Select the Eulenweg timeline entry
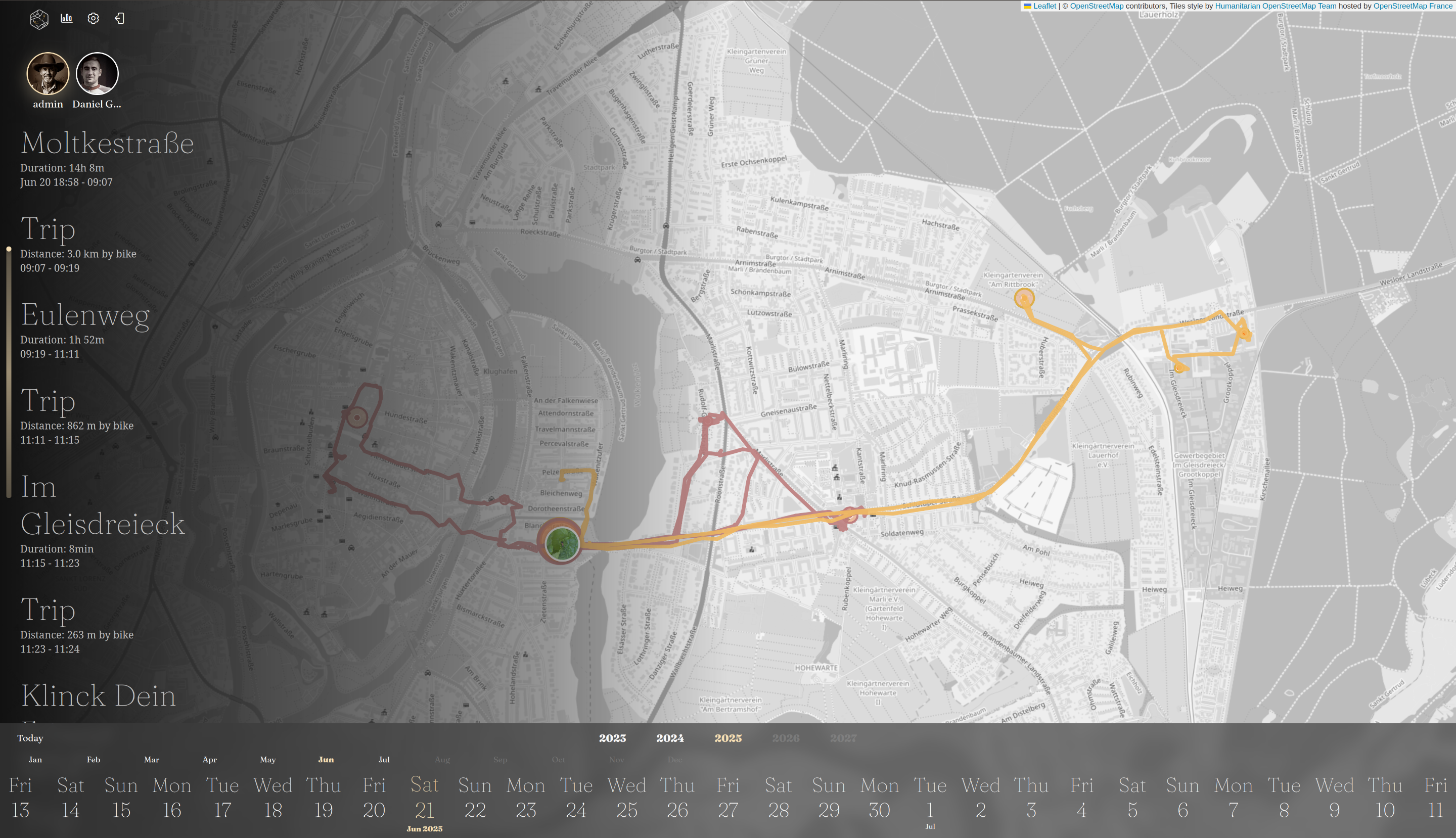 (x=84, y=315)
